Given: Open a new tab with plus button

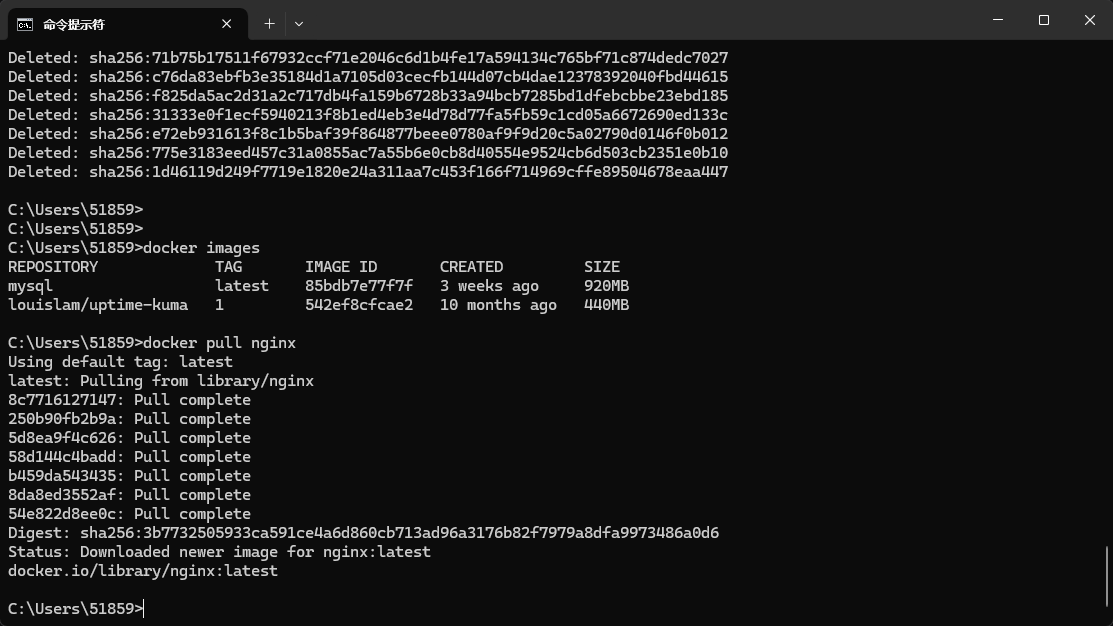Looking at the screenshot, I should coord(269,23).
